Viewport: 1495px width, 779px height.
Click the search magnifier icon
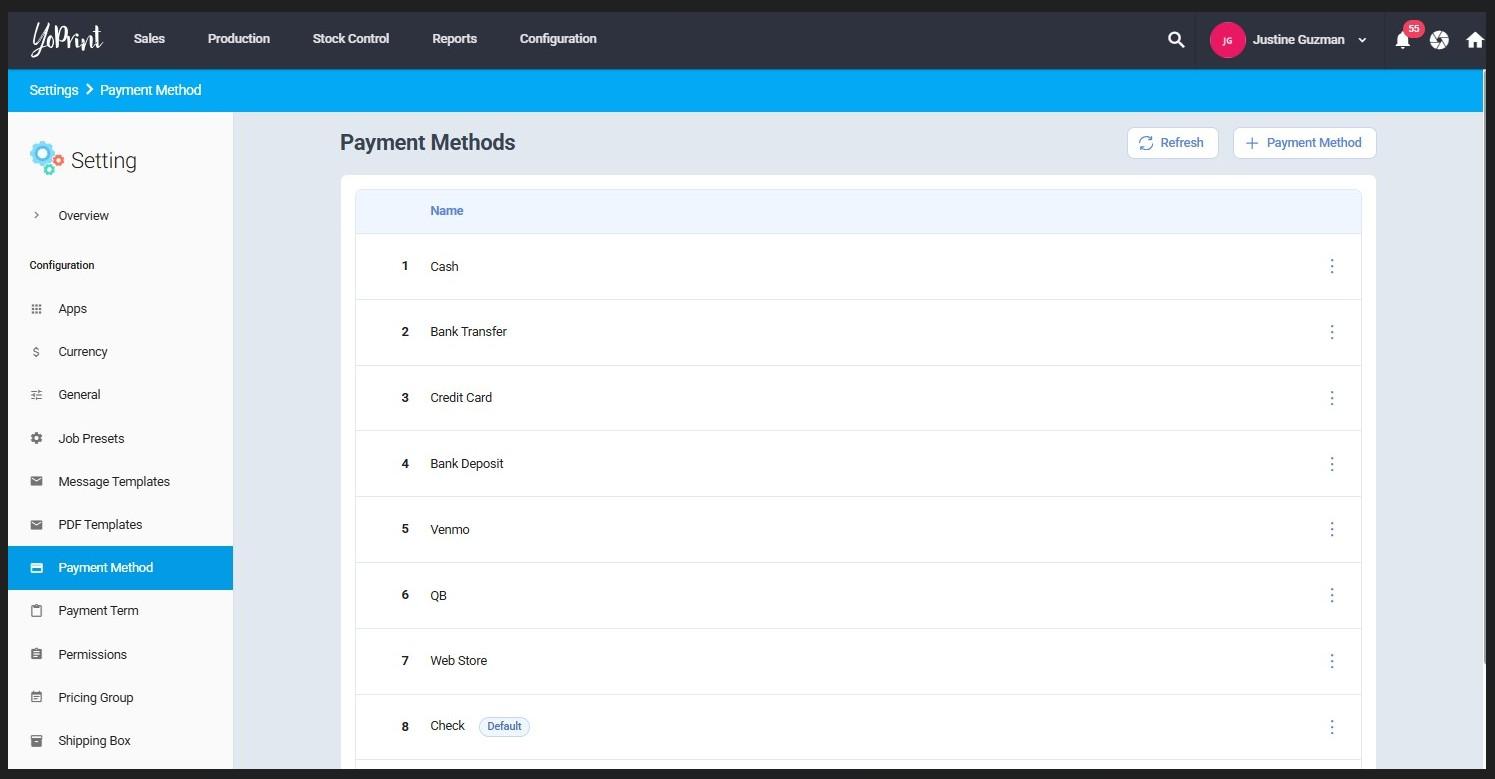(1176, 40)
